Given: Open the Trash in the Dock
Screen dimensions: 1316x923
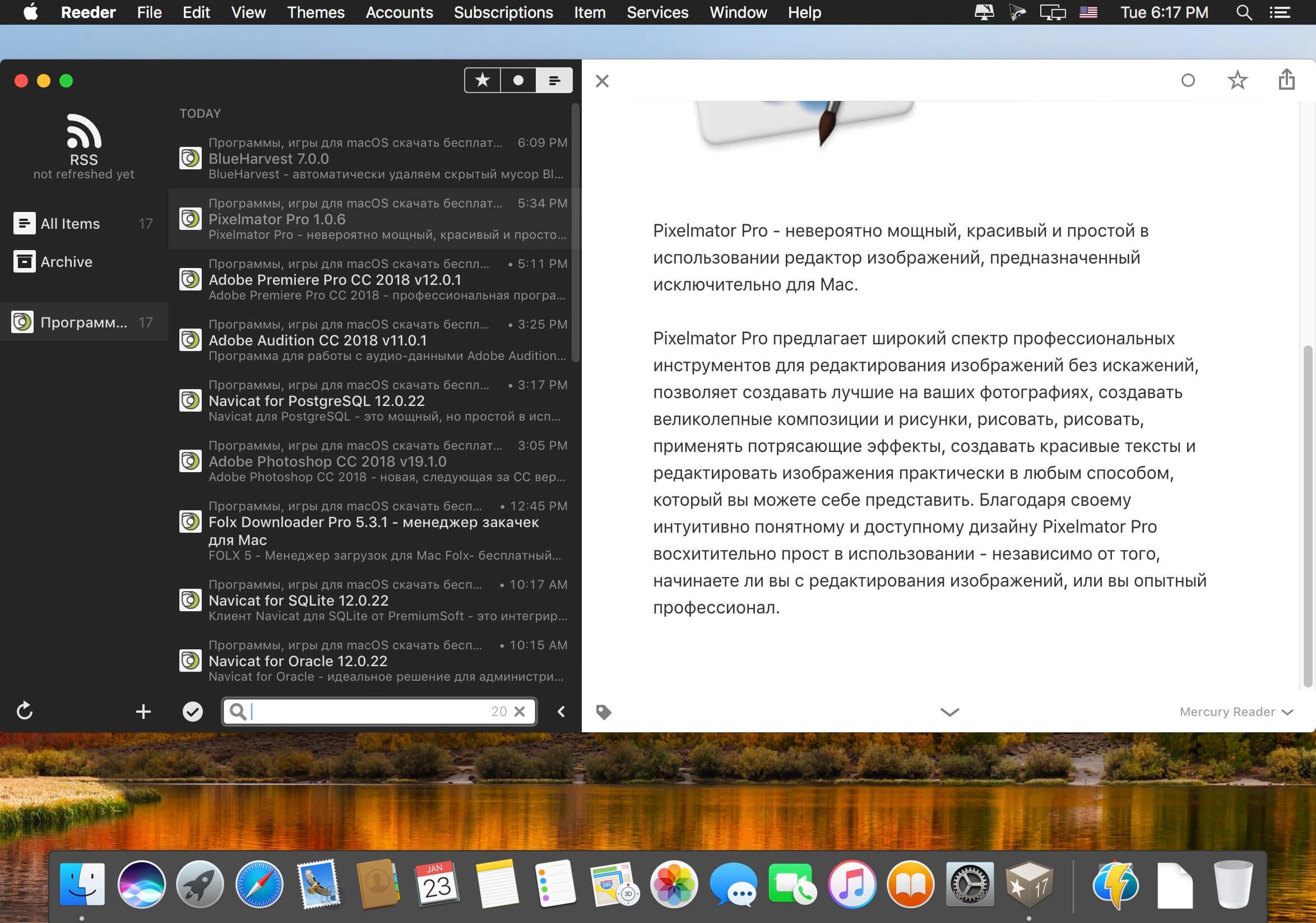Looking at the screenshot, I should click(1233, 884).
